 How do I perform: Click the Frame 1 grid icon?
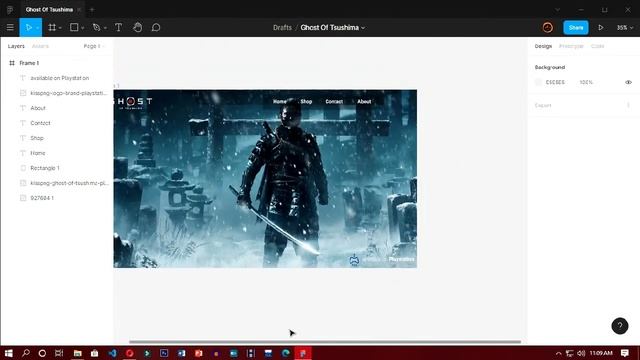pyautogui.click(x=12, y=63)
